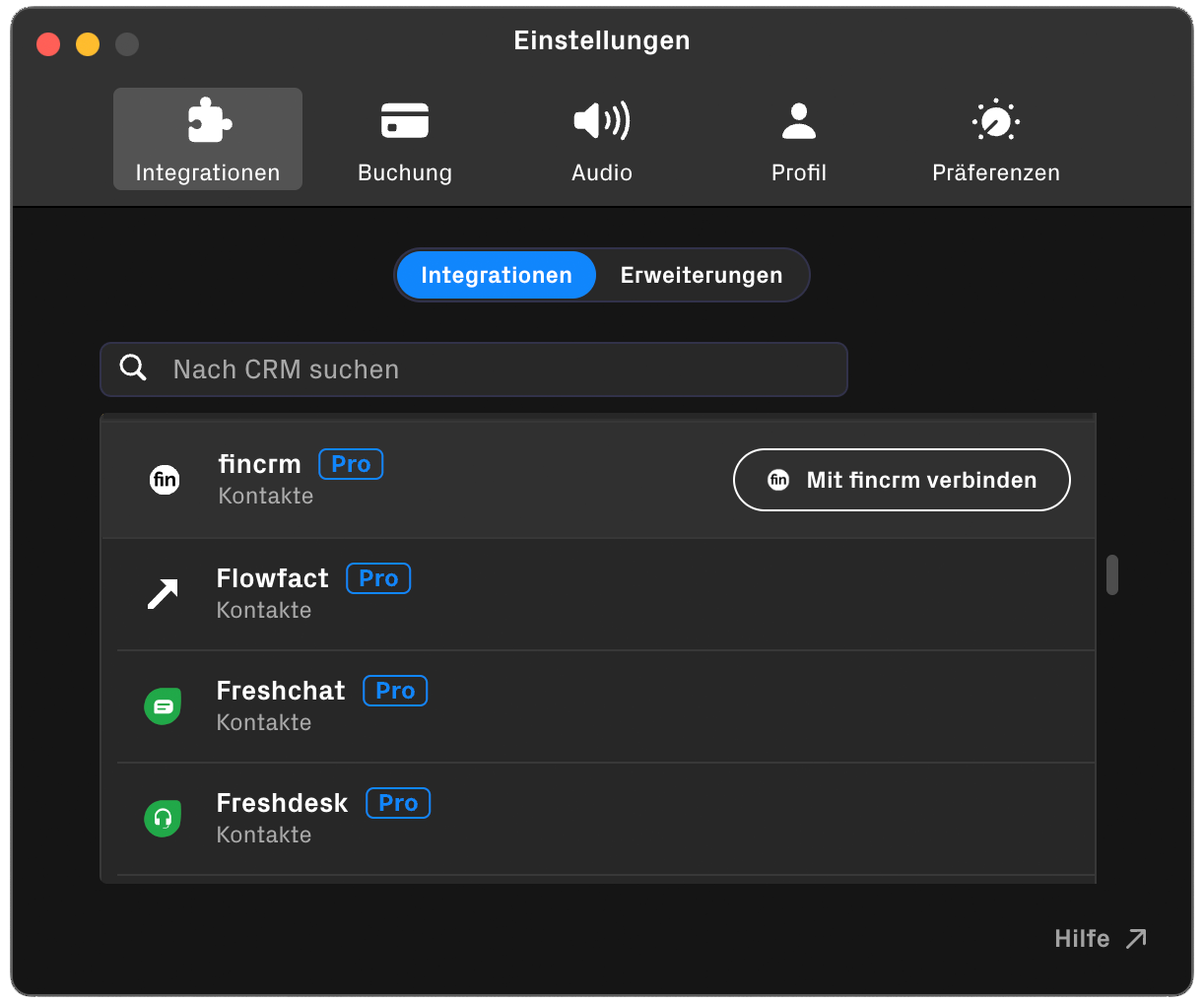Open the Integrationen settings icon
The height and width of the screenshot is (1003, 1204).
pyautogui.click(x=207, y=119)
